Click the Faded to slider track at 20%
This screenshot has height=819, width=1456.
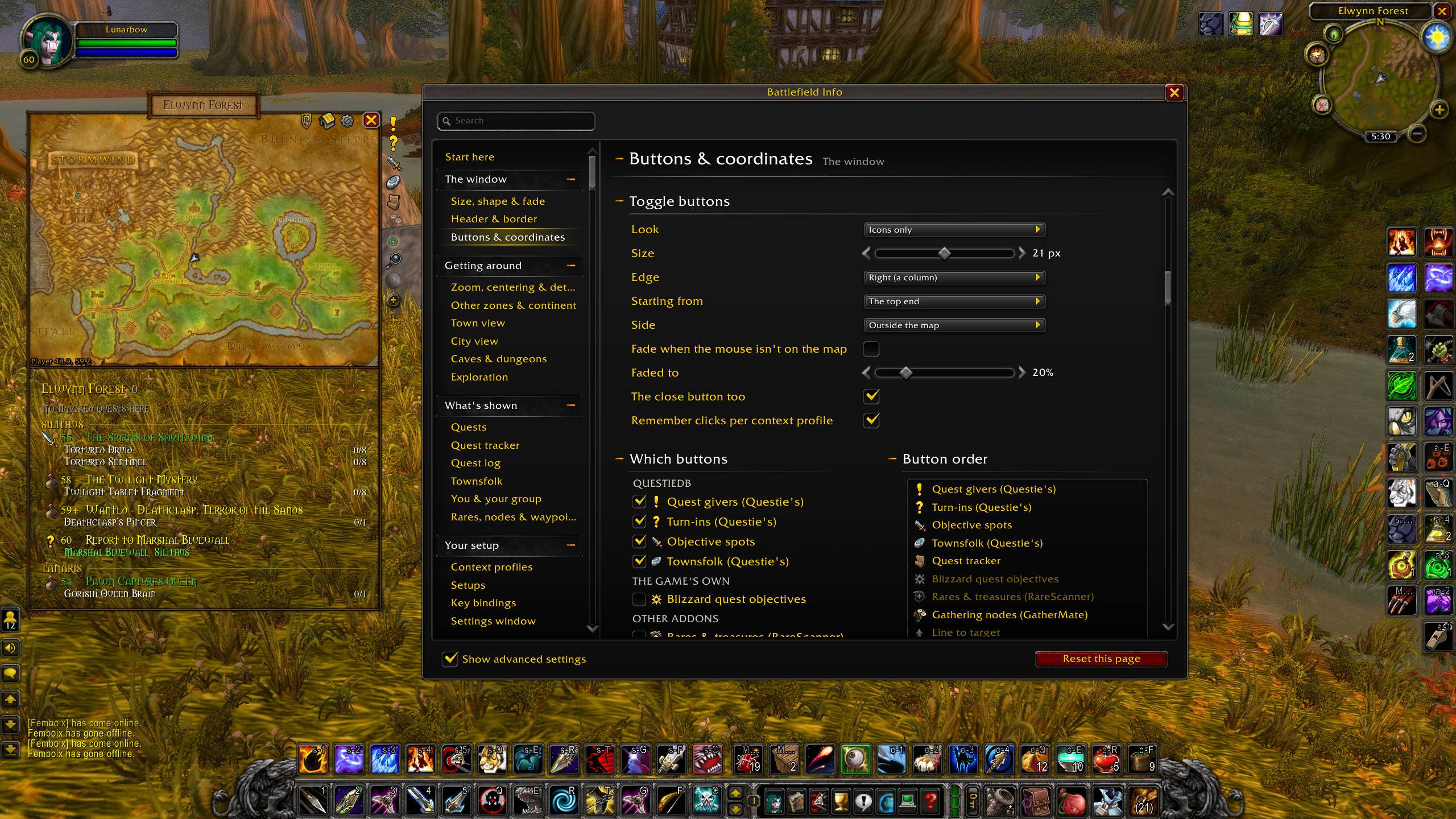point(944,373)
